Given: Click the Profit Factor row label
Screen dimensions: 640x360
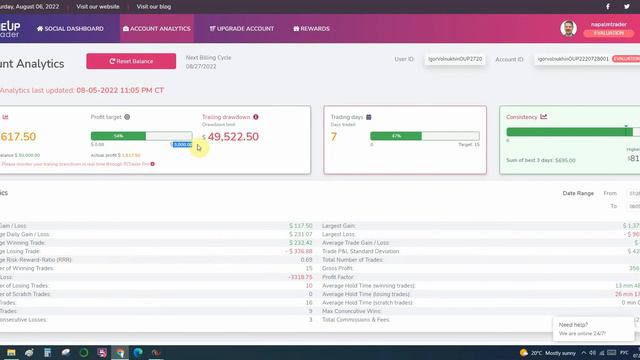Looking at the screenshot, I should tap(338, 277).
